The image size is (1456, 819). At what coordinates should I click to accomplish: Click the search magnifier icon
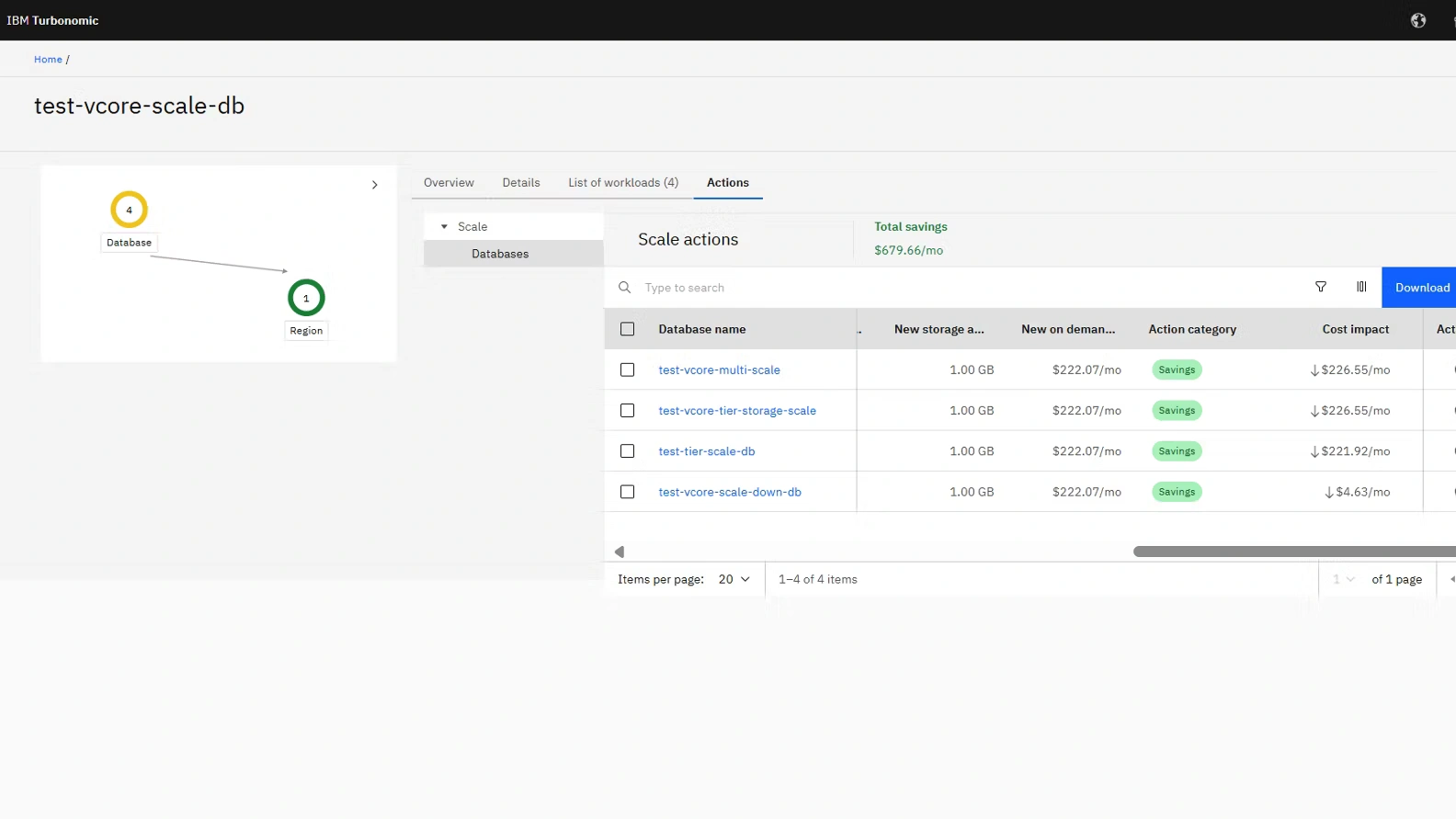click(x=624, y=288)
